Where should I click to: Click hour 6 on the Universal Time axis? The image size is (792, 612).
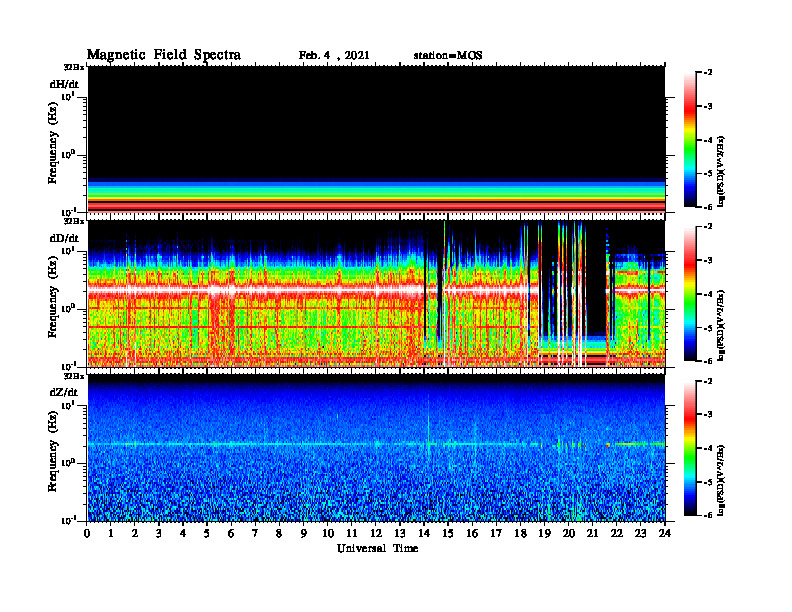(231, 534)
